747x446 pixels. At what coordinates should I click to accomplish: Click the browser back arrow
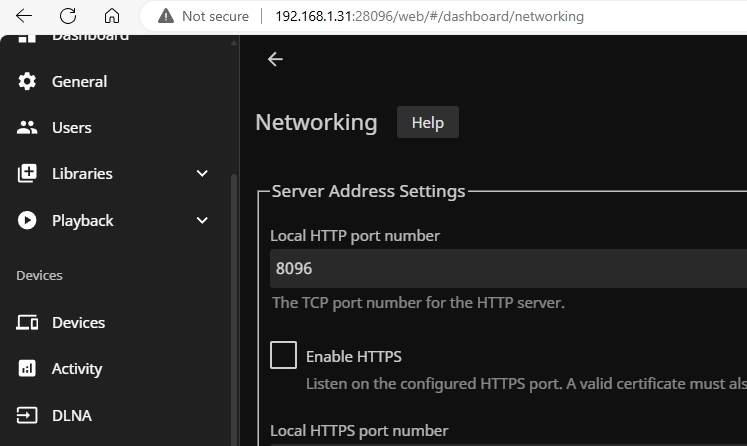pyautogui.click(x=24, y=16)
